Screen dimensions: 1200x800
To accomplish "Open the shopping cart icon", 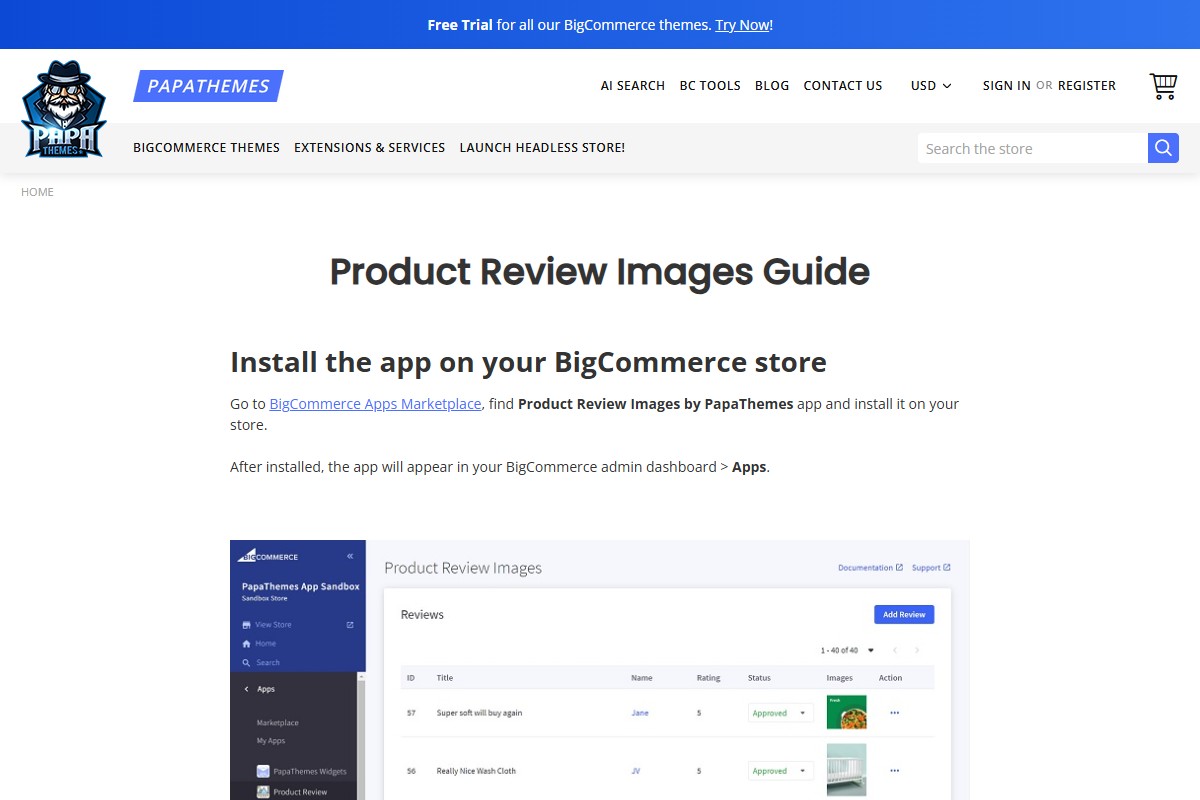I will click(1162, 85).
